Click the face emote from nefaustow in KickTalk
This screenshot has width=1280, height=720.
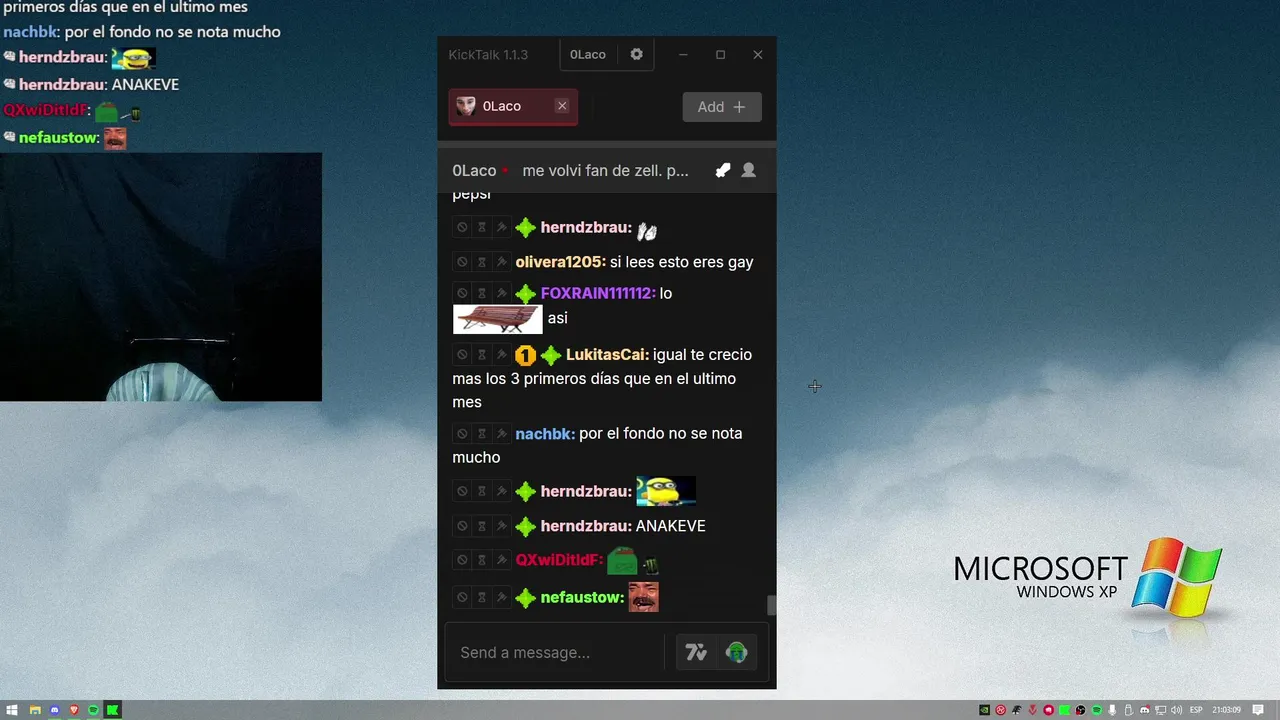click(x=643, y=597)
